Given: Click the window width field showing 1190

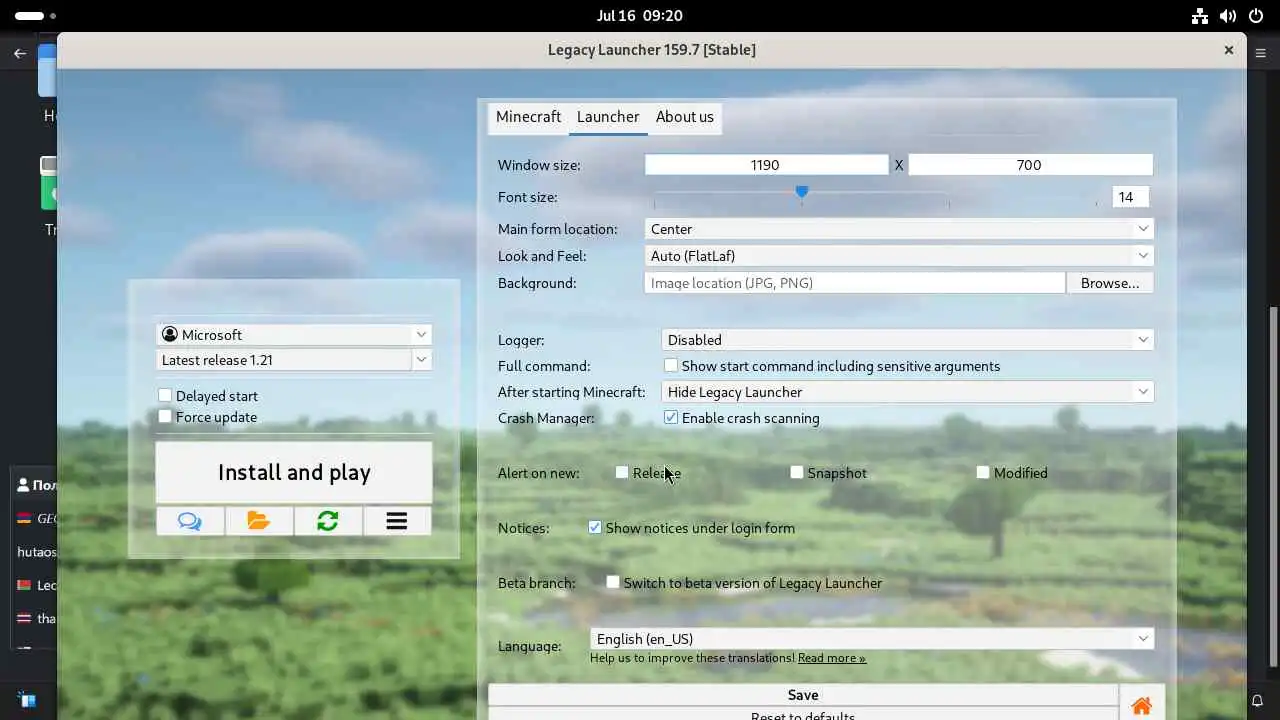Looking at the screenshot, I should tap(766, 165).
